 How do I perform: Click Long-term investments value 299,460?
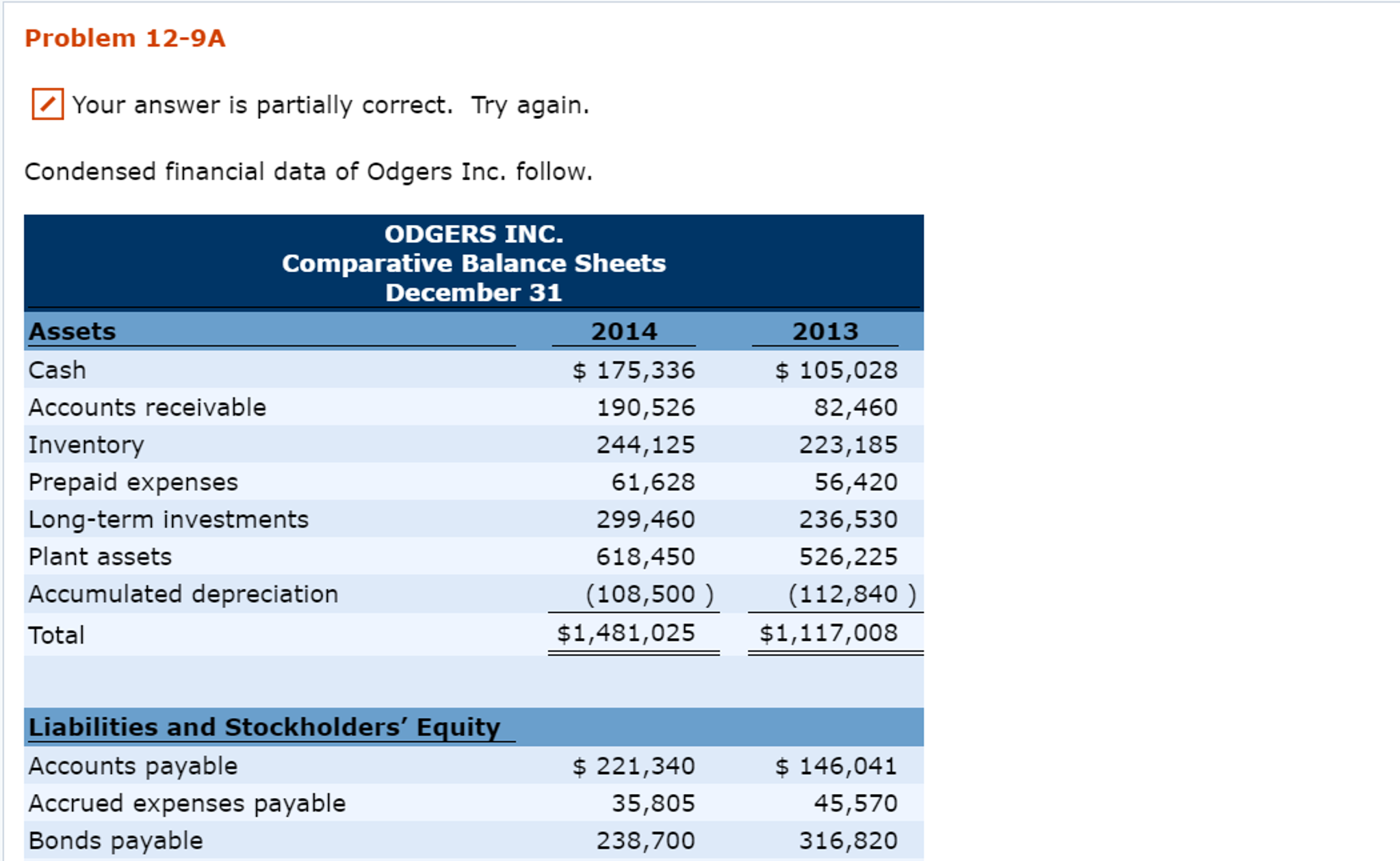coord(645,520)
